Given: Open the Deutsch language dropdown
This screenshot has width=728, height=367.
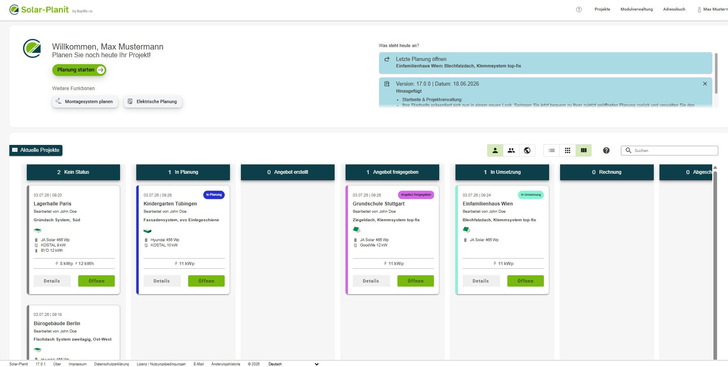Looking at the screenshot, I should coord(293,364).
